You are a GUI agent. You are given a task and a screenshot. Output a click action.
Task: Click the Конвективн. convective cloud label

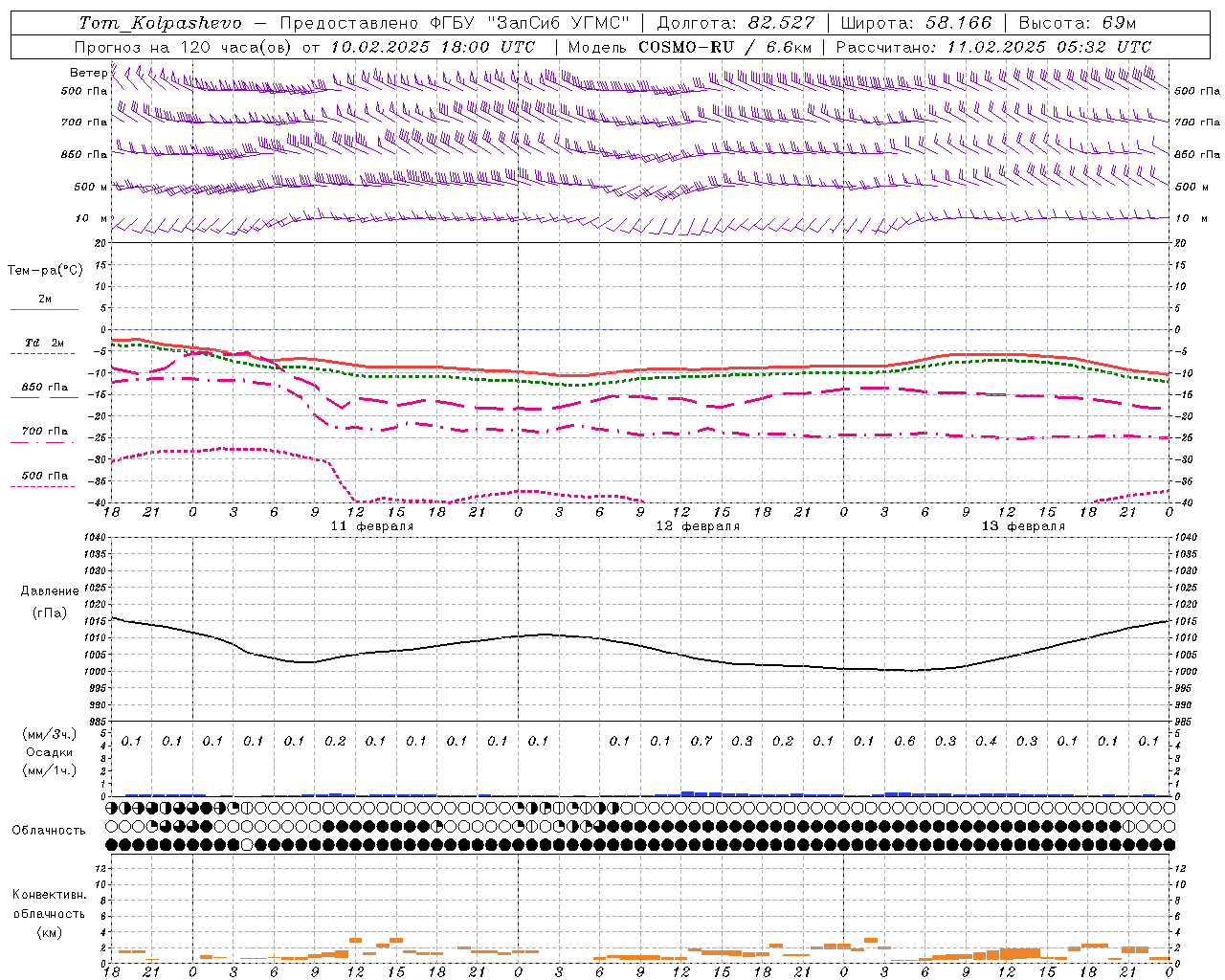tap(49, 895)
